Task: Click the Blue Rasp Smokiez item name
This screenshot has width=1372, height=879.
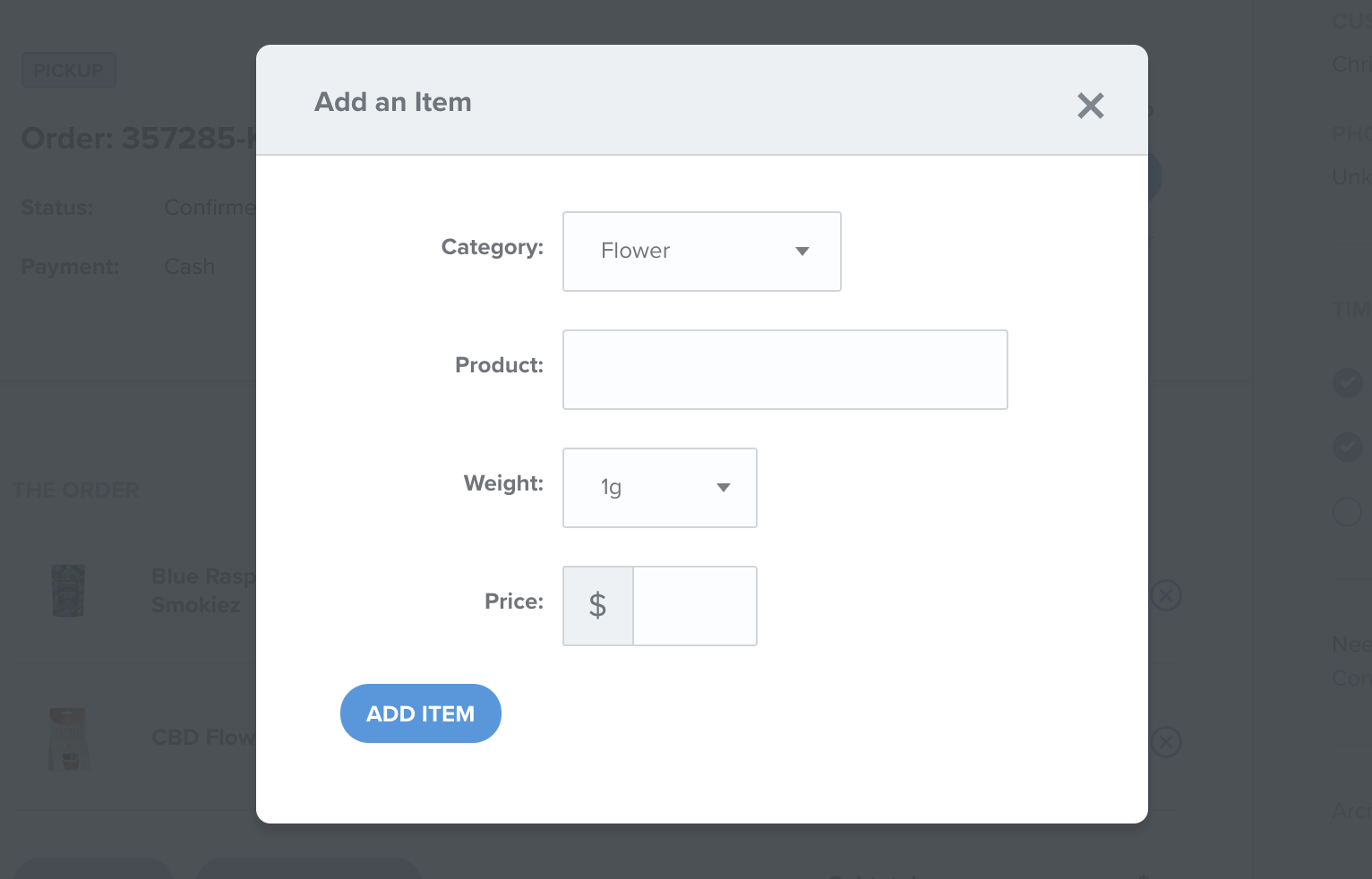Action: click(x=204, y=591)
